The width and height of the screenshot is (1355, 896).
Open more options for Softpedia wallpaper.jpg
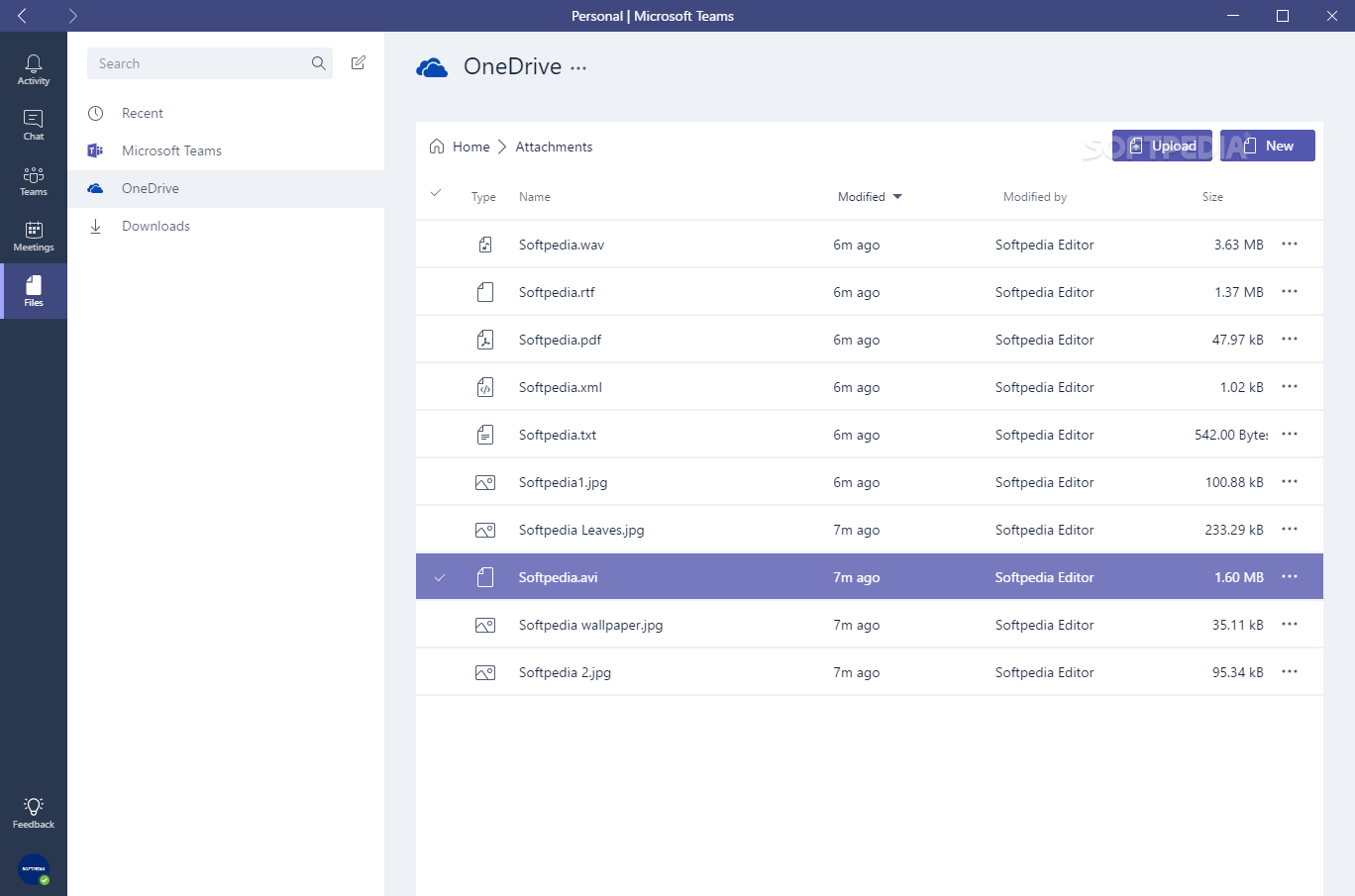pos(1290,624)
